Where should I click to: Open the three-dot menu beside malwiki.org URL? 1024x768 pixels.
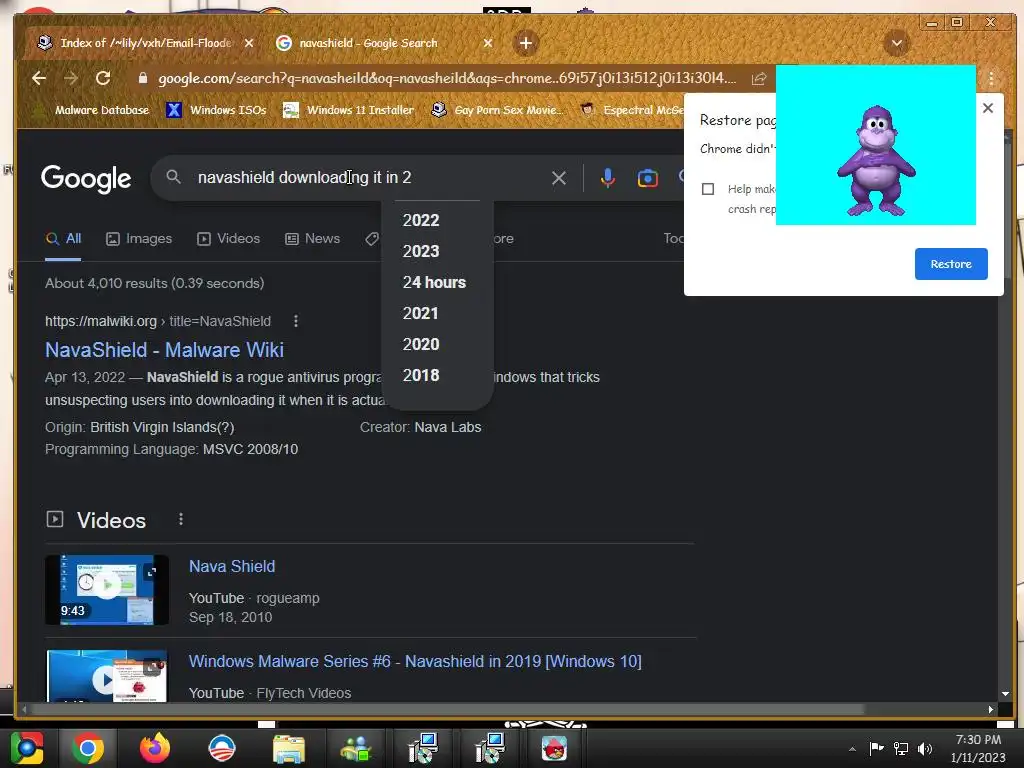point(296,321)
